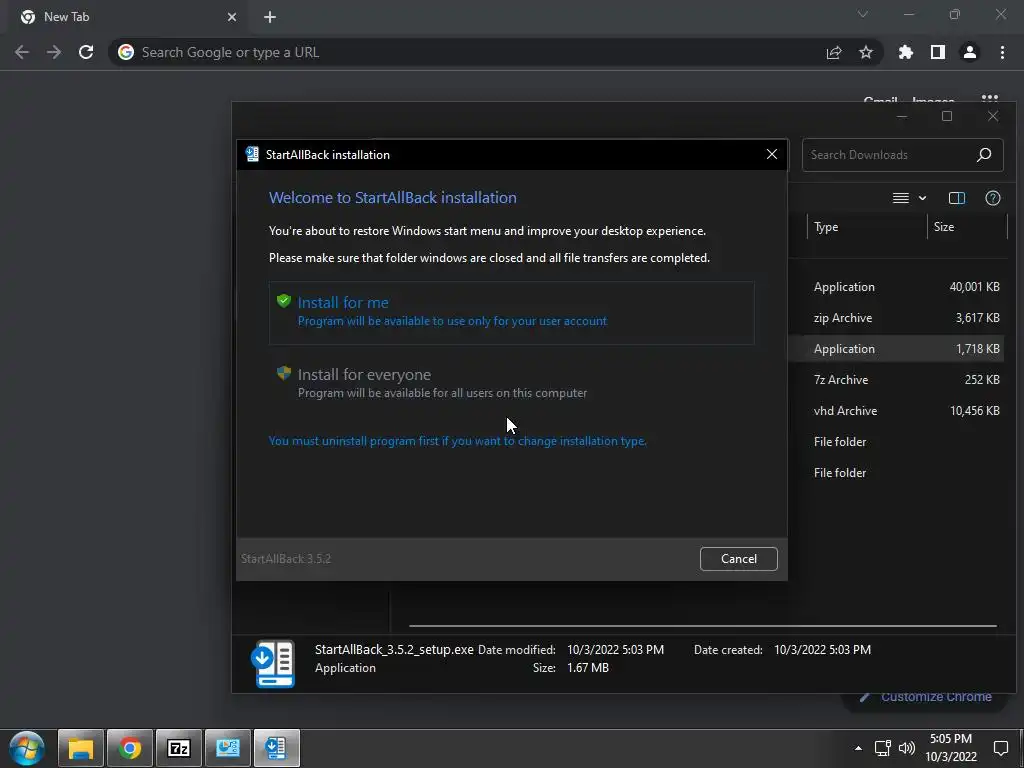Image resolution: width=1024 pixels, height=768 pixels.
Task: Open a new Chrome tab
Action: (270, 17)
